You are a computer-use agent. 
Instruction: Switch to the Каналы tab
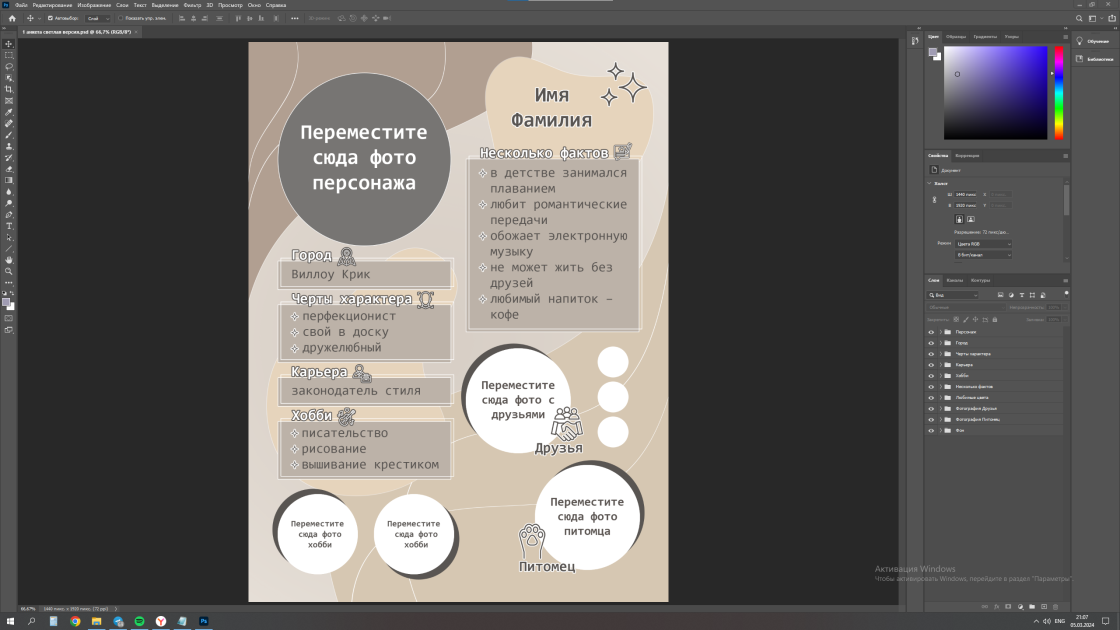955,281
